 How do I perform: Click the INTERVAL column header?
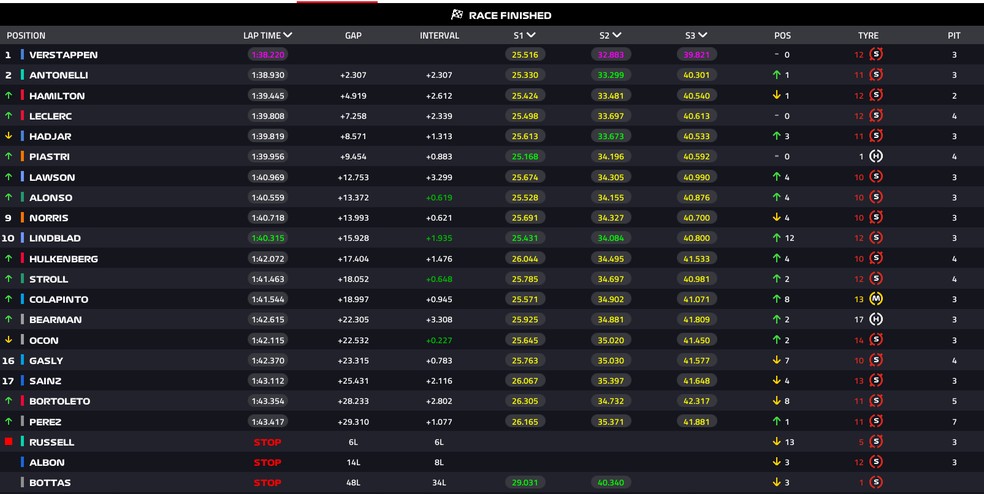click(439, 36)
